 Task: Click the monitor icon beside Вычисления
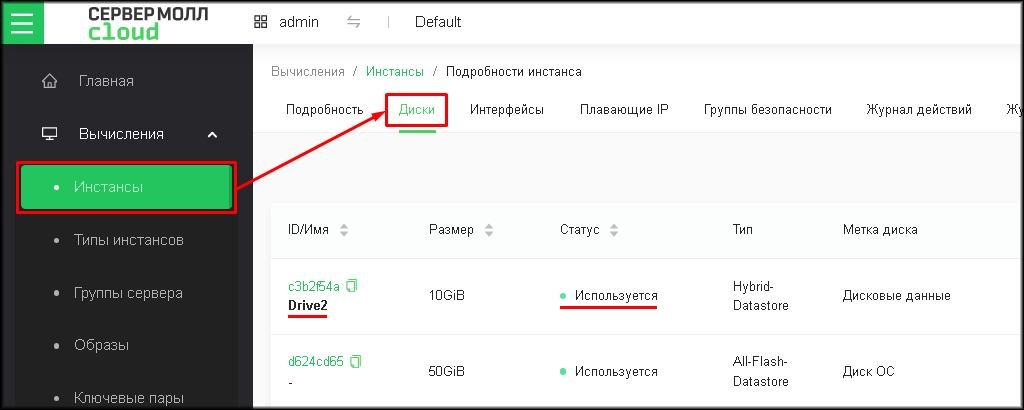49,134
